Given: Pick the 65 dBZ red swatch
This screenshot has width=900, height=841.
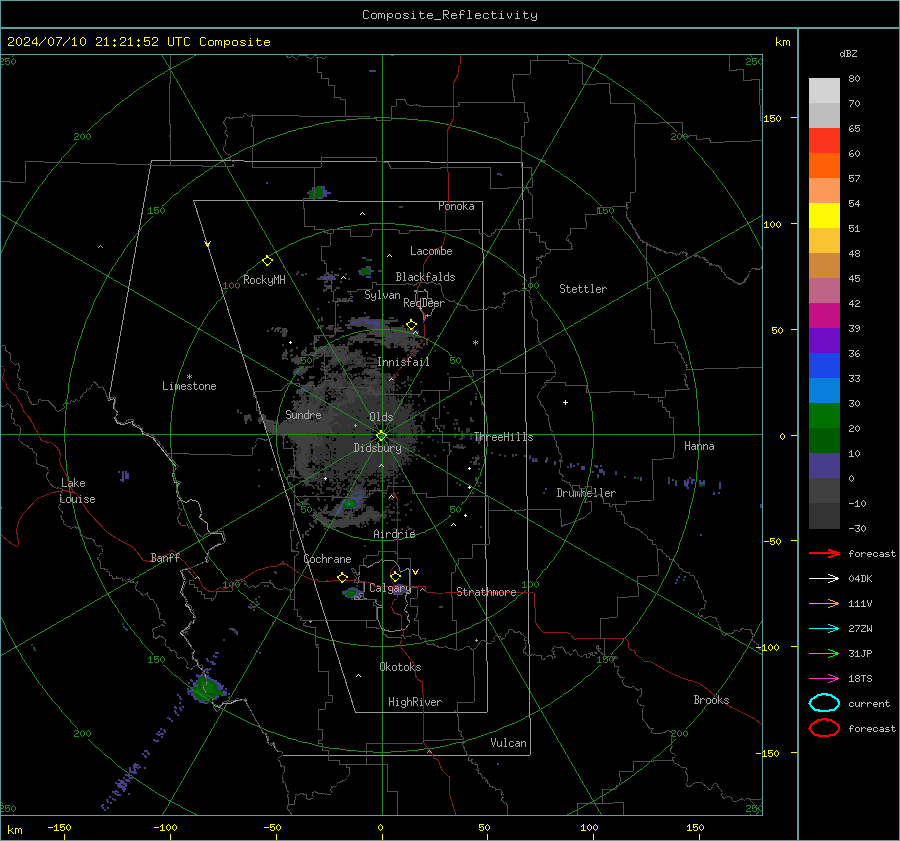Looking at the screenshot, I should coord(824,141).
